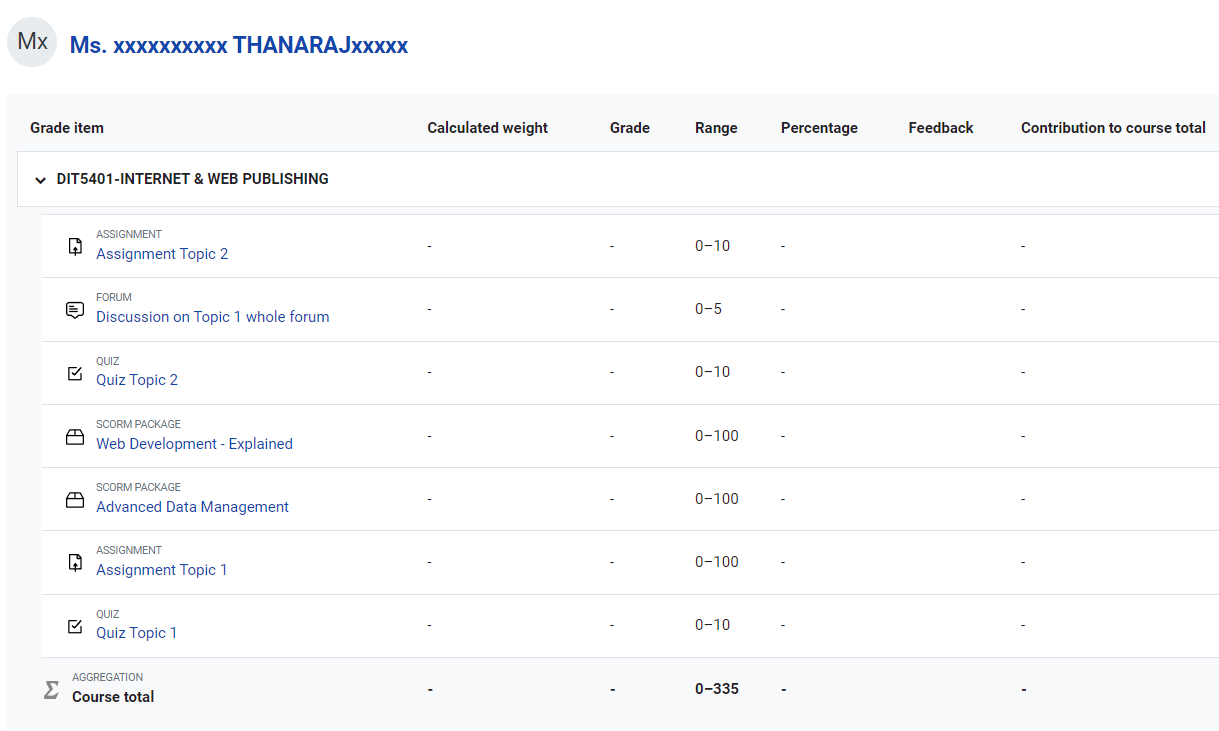
Task: Open Assignment Topic 2 link
Action: click(x=162, y=254)
